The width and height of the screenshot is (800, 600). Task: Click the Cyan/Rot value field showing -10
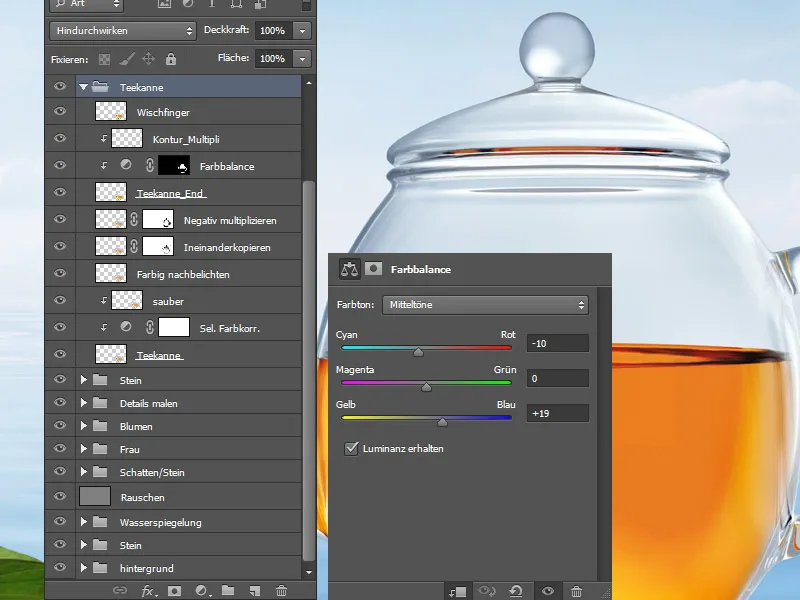tap(558, 343)
